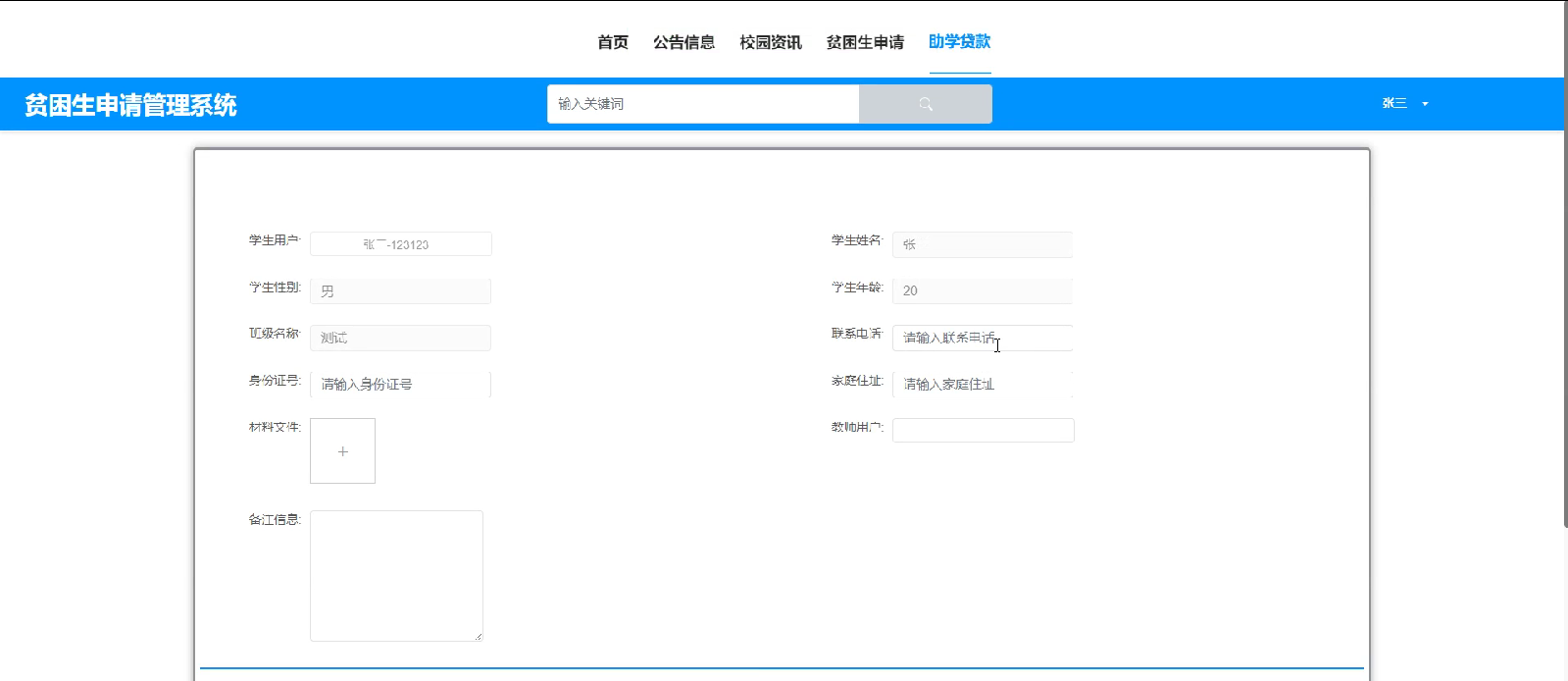Click the 联系电话 input field
The image size is (1568, 681).
pyautogui.click(x=982, y=338)
